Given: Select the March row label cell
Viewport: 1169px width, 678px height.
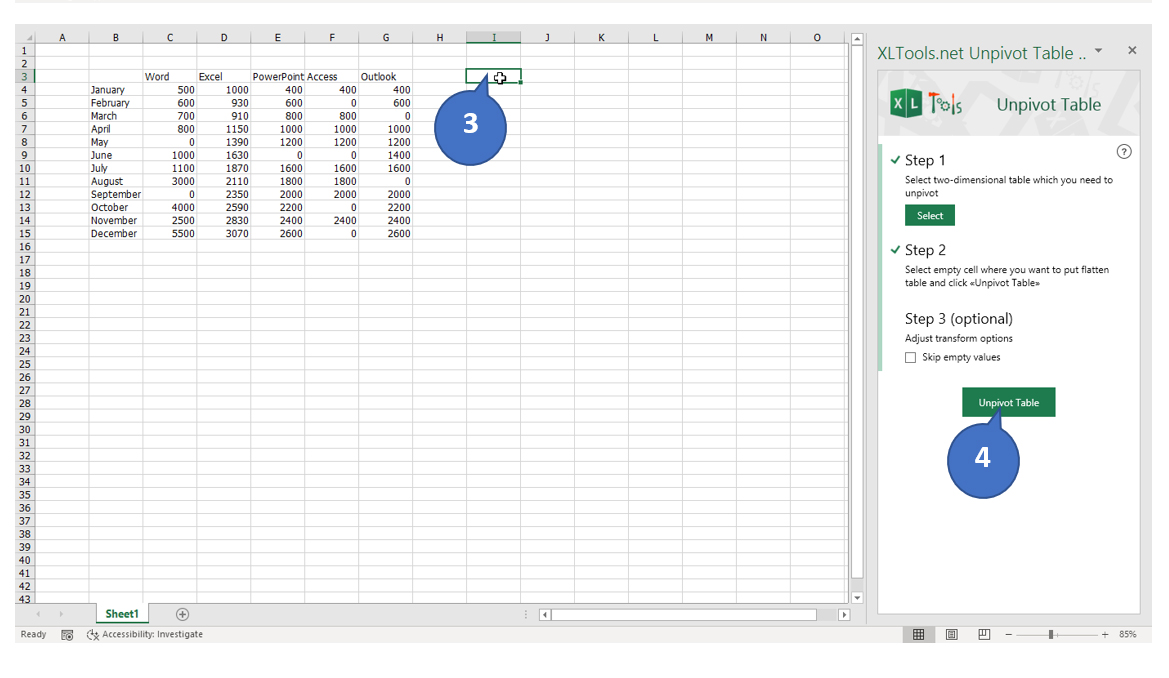Looking at the screenshot, I should [116, 116].
